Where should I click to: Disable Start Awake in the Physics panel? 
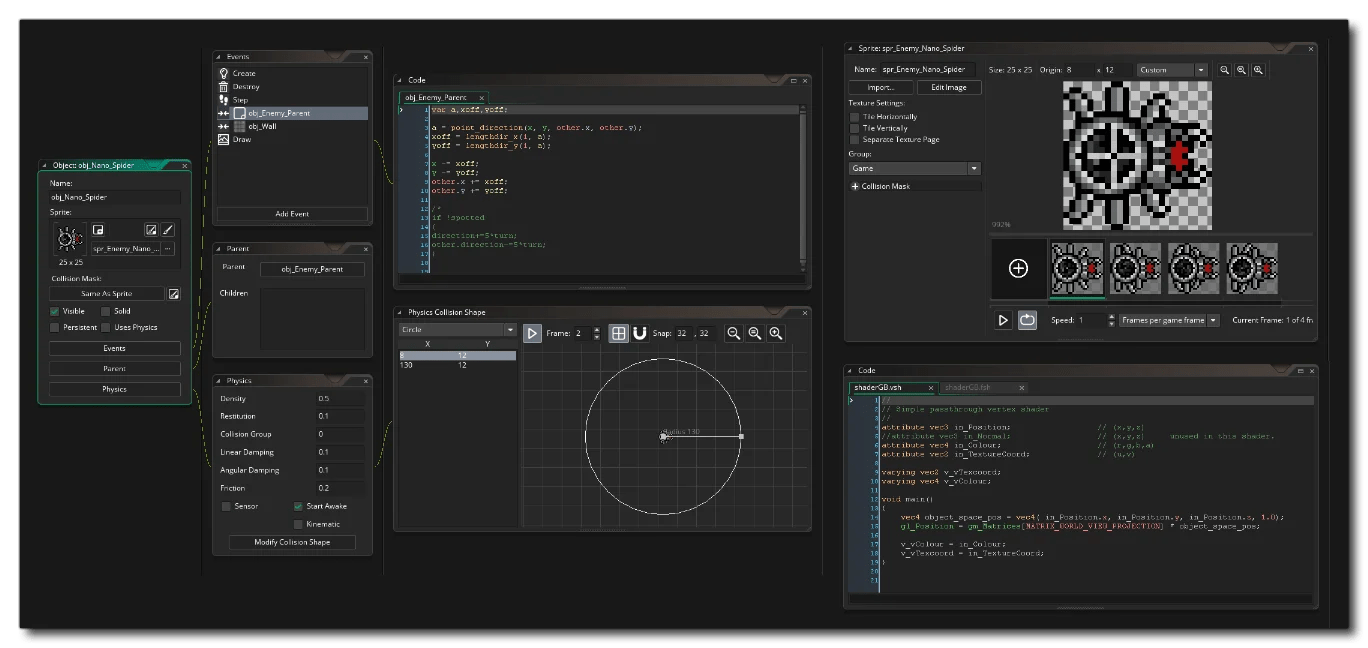pyautogui.click(x=297, y=507)
